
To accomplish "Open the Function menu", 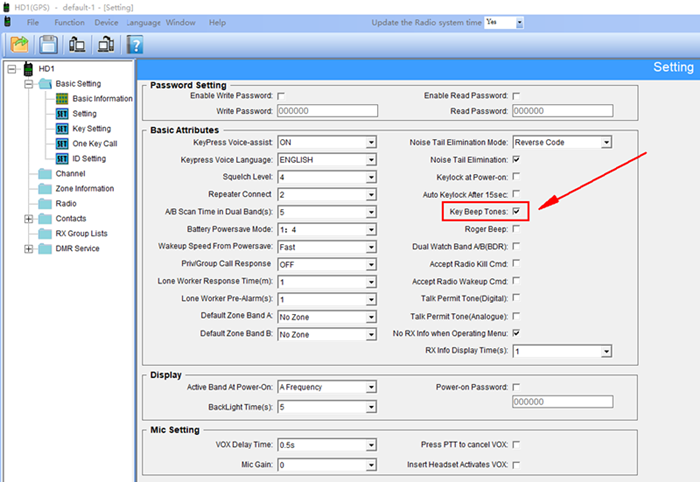I will pyautogui.click(x=69, y=22).
